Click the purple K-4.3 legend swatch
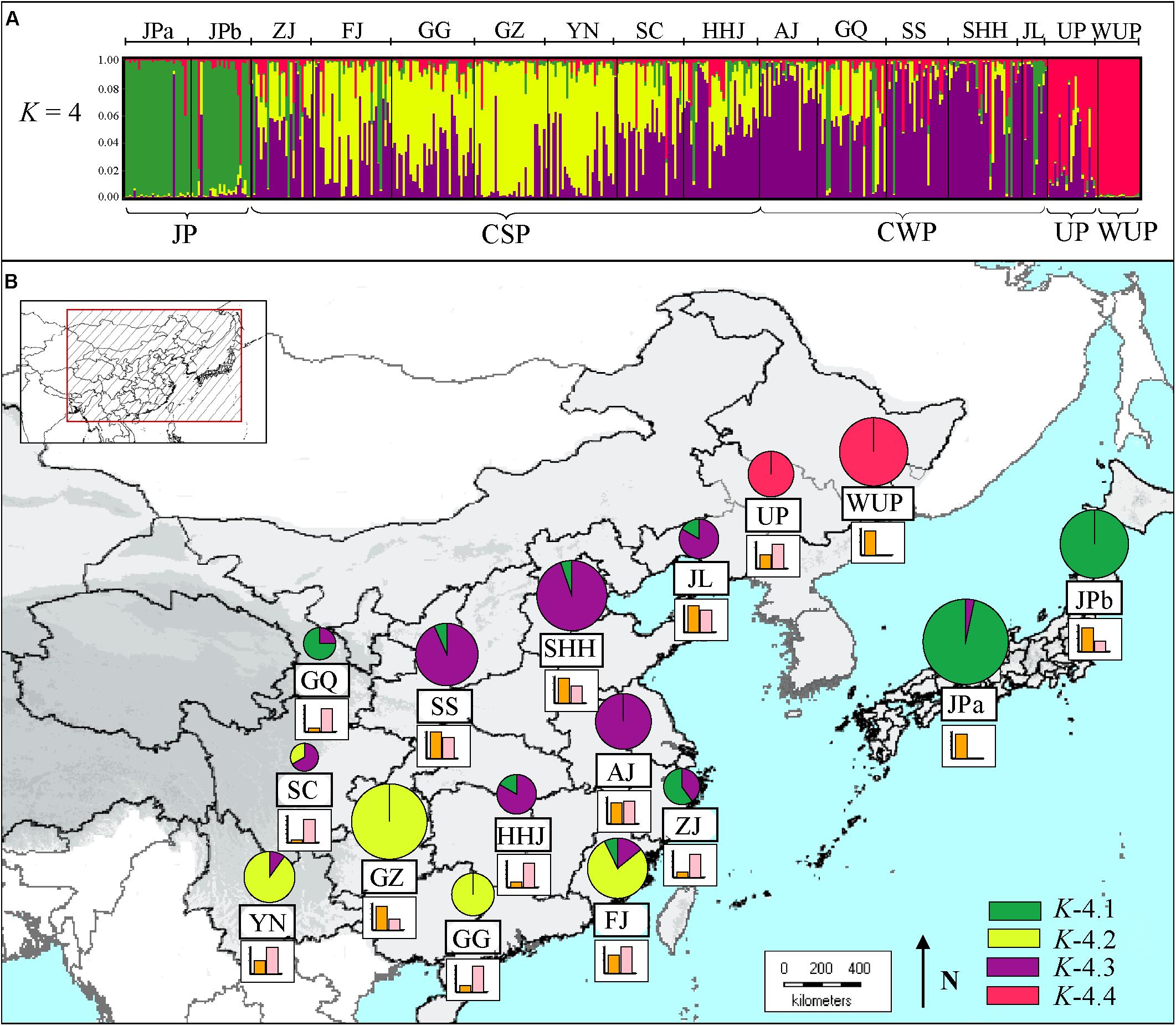1176x1026 pixels. point(1014,966)
